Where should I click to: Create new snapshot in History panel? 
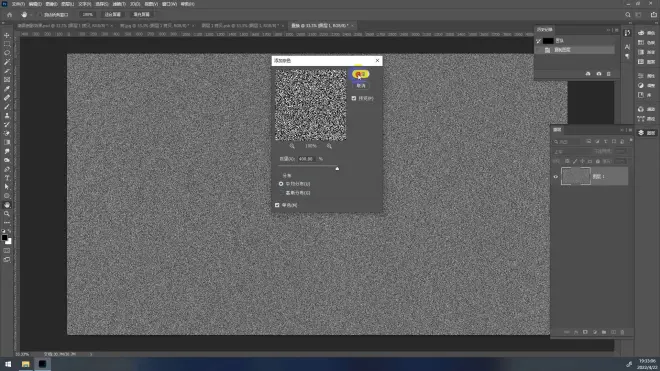599,74
